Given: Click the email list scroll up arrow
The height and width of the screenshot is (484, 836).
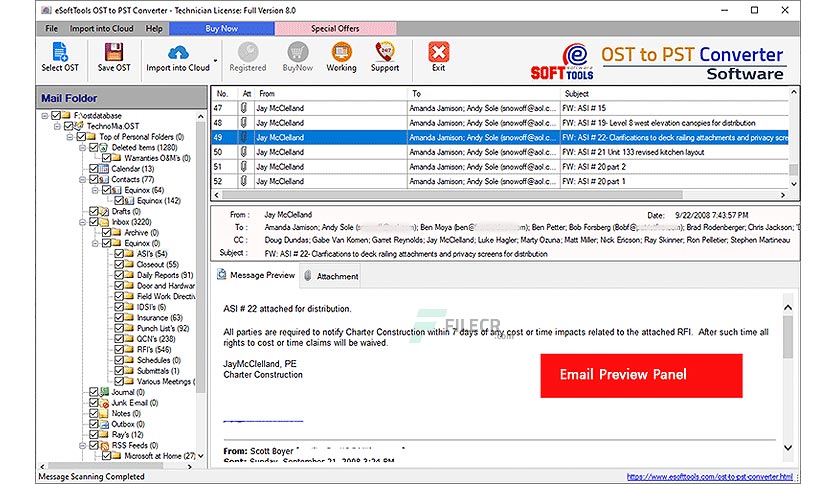Looking at the screenshot, I should click(x=793, y=92).
